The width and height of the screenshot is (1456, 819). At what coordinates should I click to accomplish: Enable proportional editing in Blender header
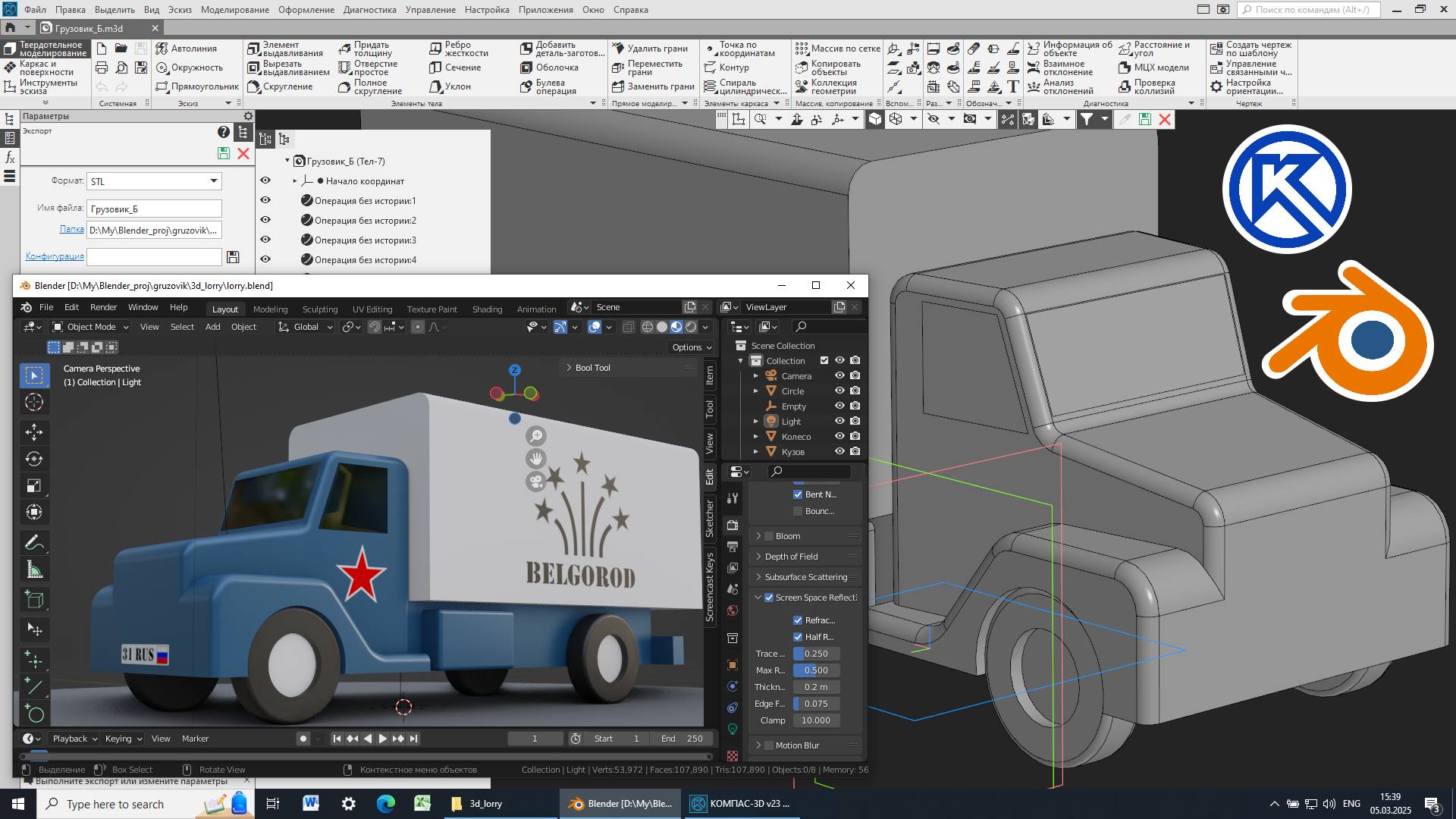click(x=418, y=327)
